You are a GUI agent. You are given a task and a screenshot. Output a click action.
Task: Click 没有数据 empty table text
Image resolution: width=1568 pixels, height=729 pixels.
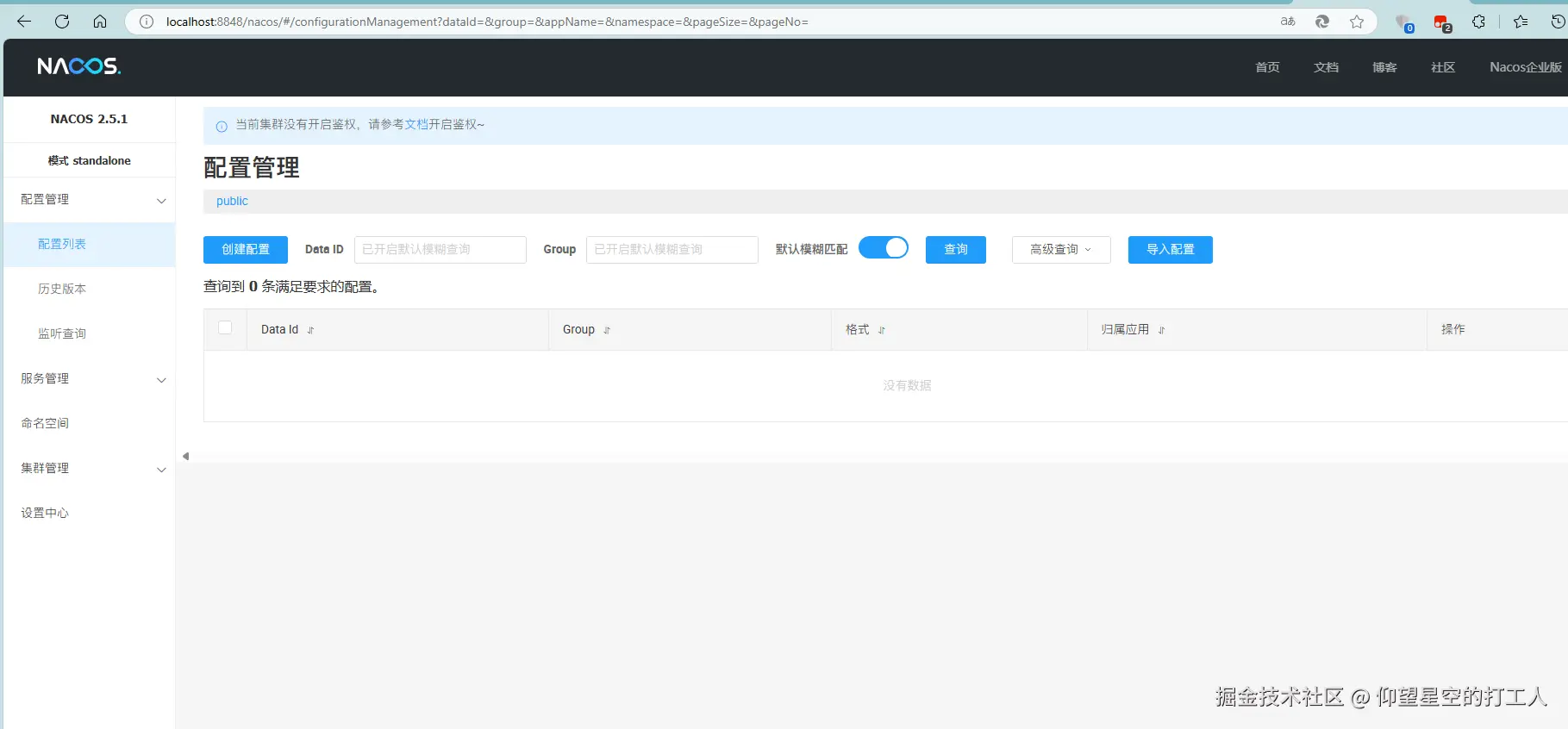[x=907, y=386]
